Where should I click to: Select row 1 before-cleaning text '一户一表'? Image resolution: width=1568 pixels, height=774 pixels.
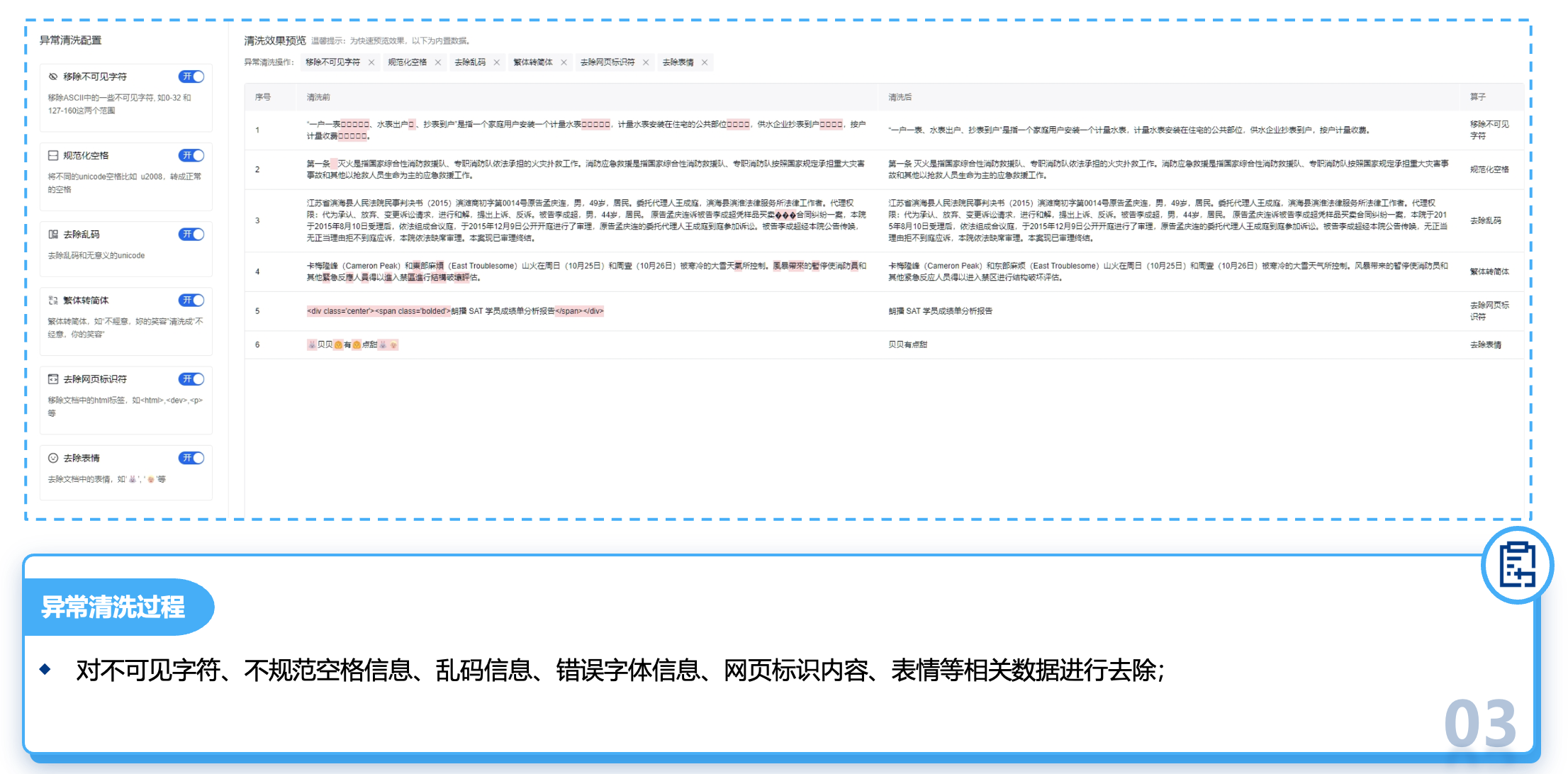click(x=586, y=130)
